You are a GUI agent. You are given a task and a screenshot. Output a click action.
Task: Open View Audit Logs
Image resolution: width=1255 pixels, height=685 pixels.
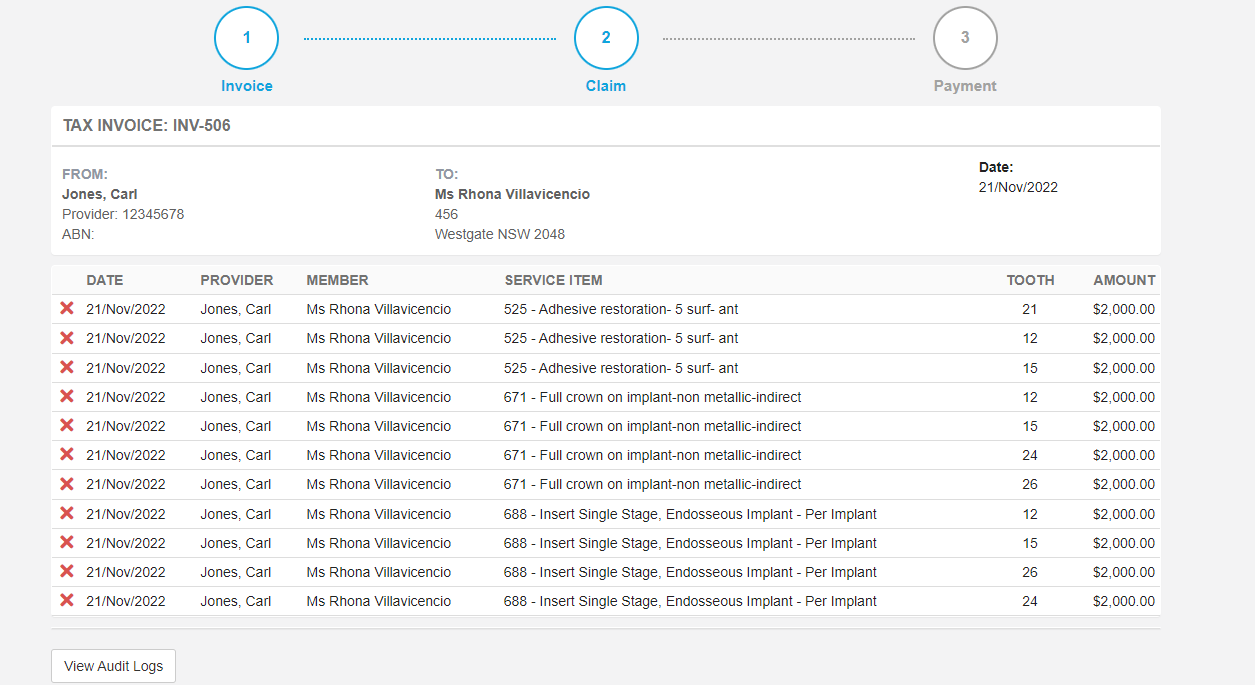coord(113,665)
